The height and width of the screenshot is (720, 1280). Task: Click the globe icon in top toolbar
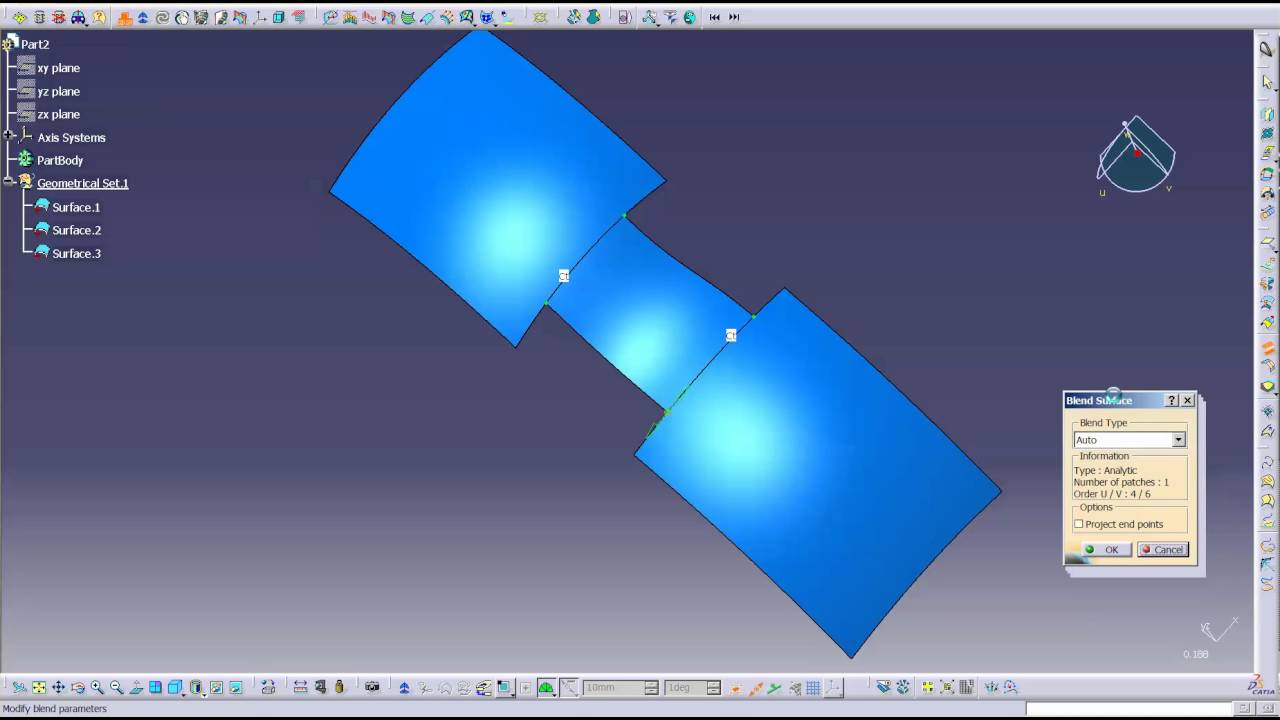tap(689, 17)
